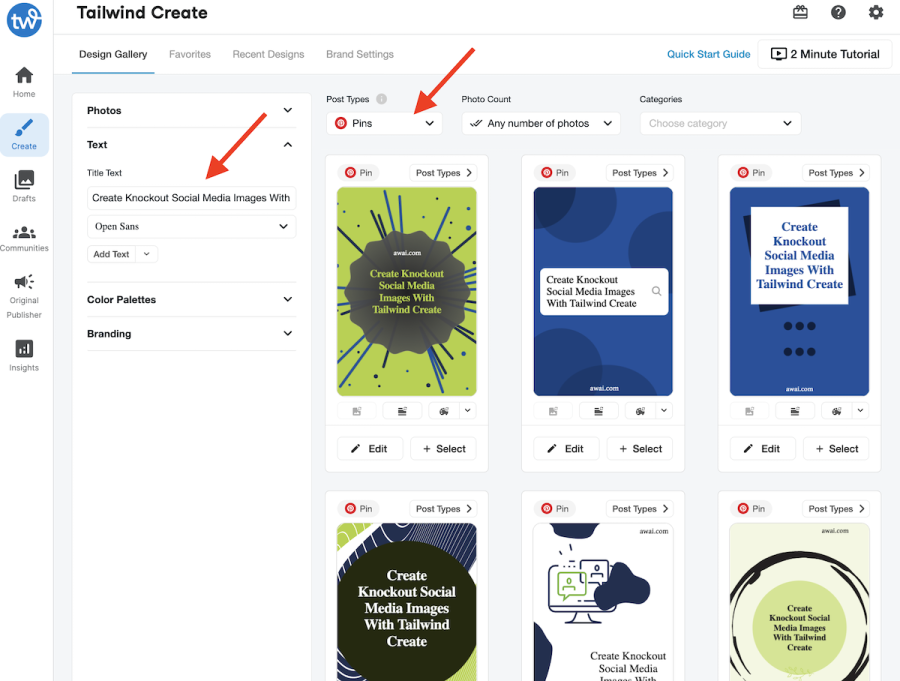Viewport: 900px width, 681px height.
Task: Select the green starburst design
Action: click(443, 448)
